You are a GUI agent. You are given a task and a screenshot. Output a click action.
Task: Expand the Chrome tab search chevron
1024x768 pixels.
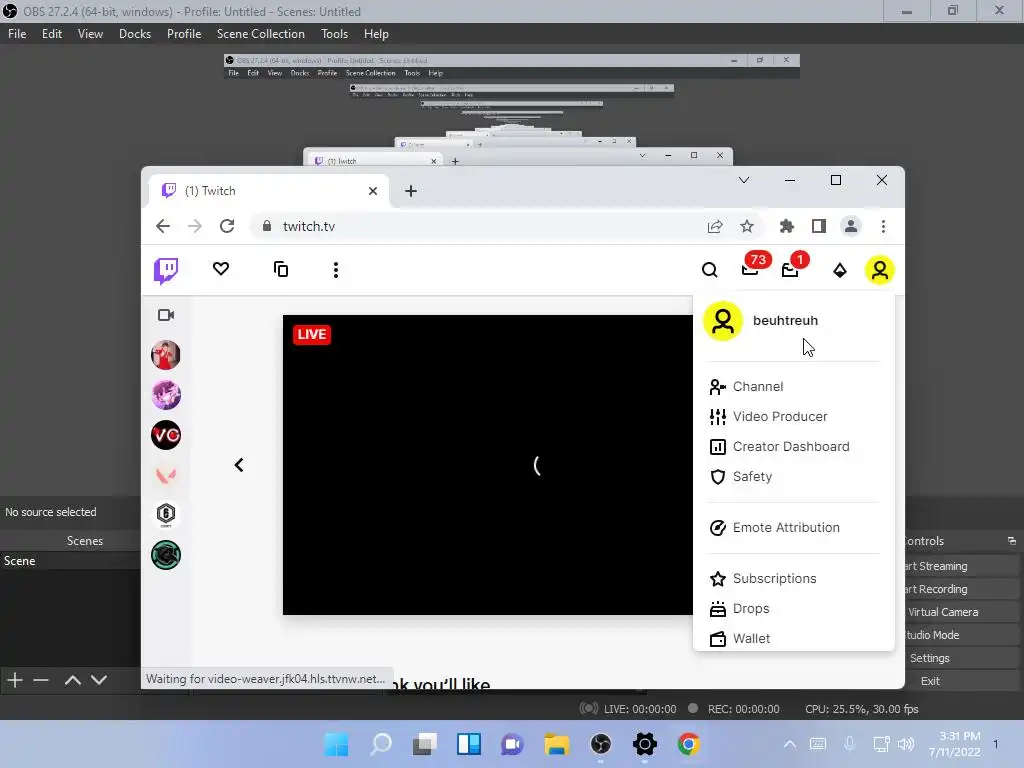pyautogui.click(x=744, y=180)
